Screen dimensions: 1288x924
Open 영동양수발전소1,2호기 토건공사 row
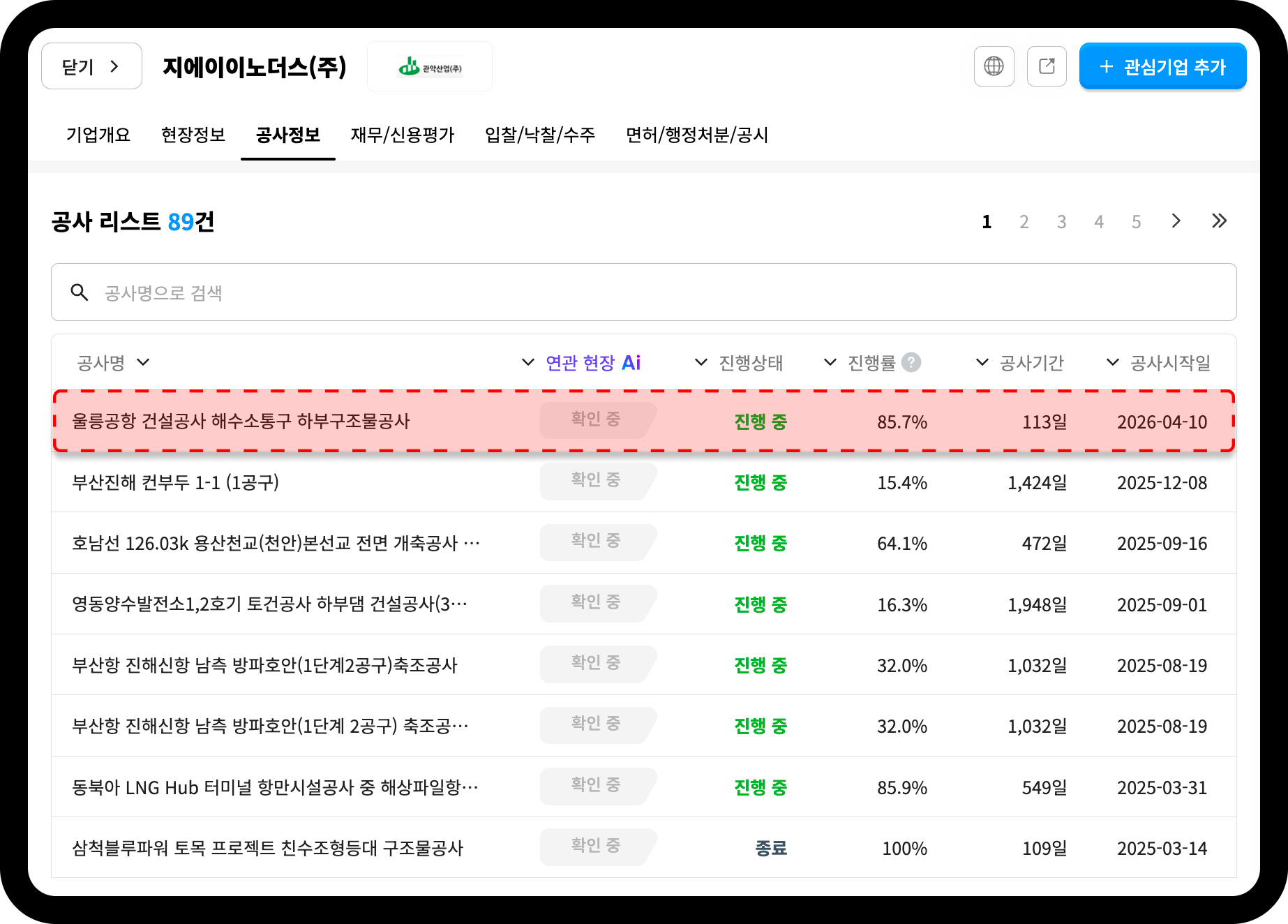[643, 604]
